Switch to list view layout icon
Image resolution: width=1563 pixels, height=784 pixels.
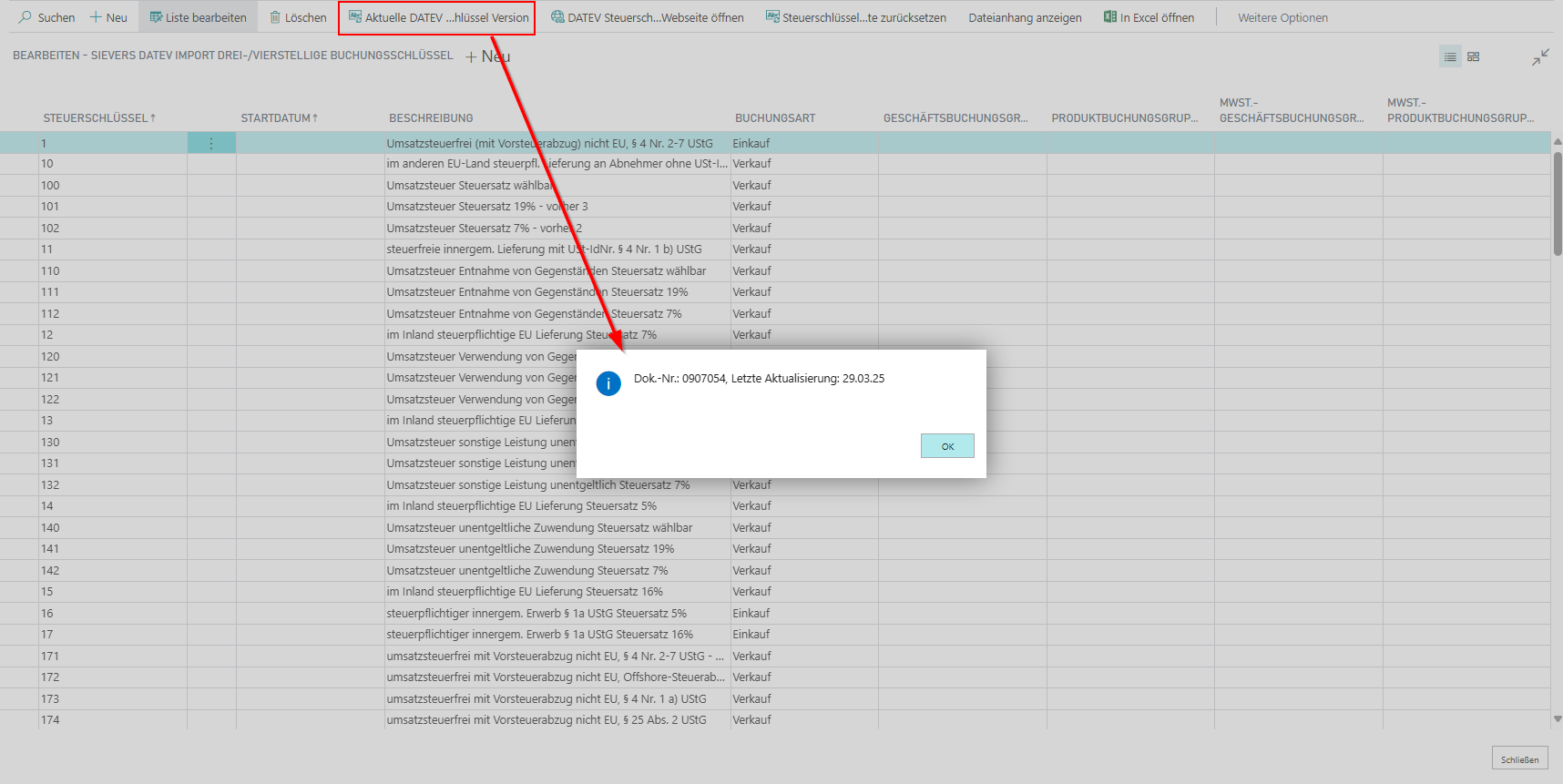1450,56
